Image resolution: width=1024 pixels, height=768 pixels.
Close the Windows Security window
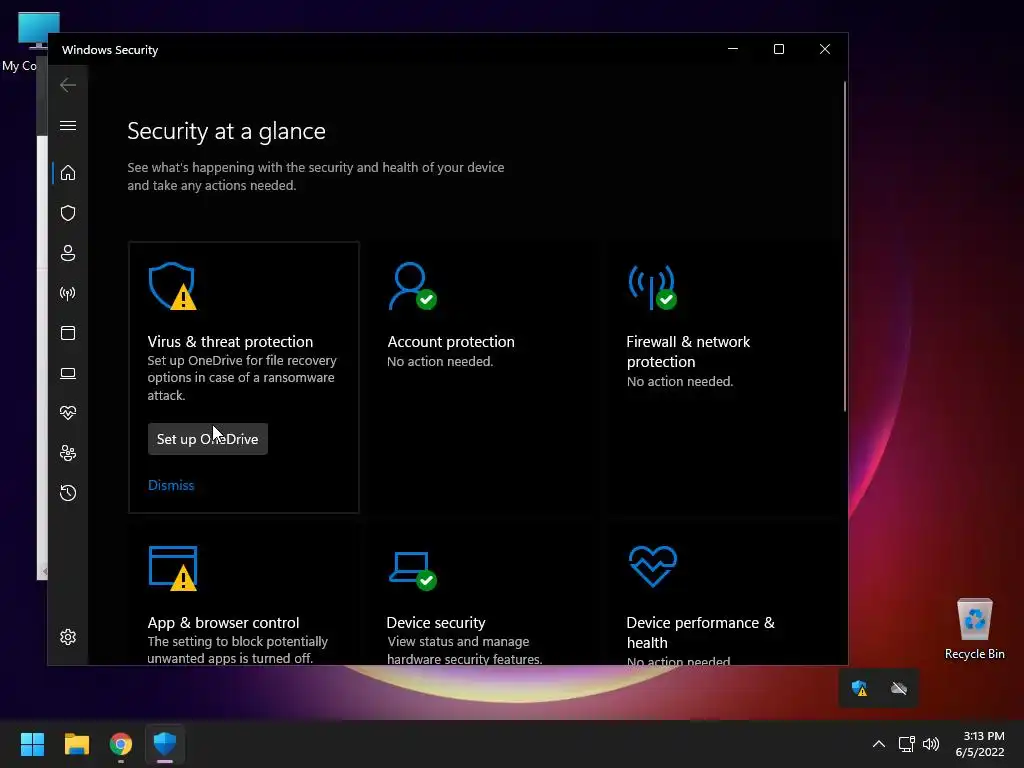[x=825, y=49]
